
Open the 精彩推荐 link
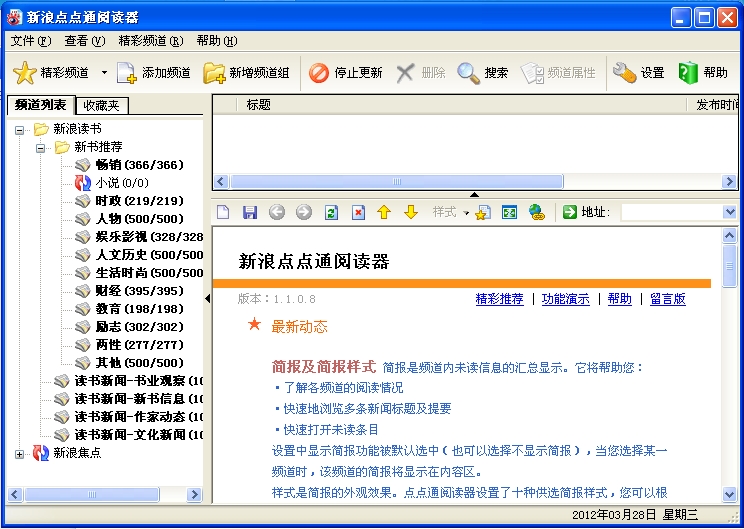point(499,299)
